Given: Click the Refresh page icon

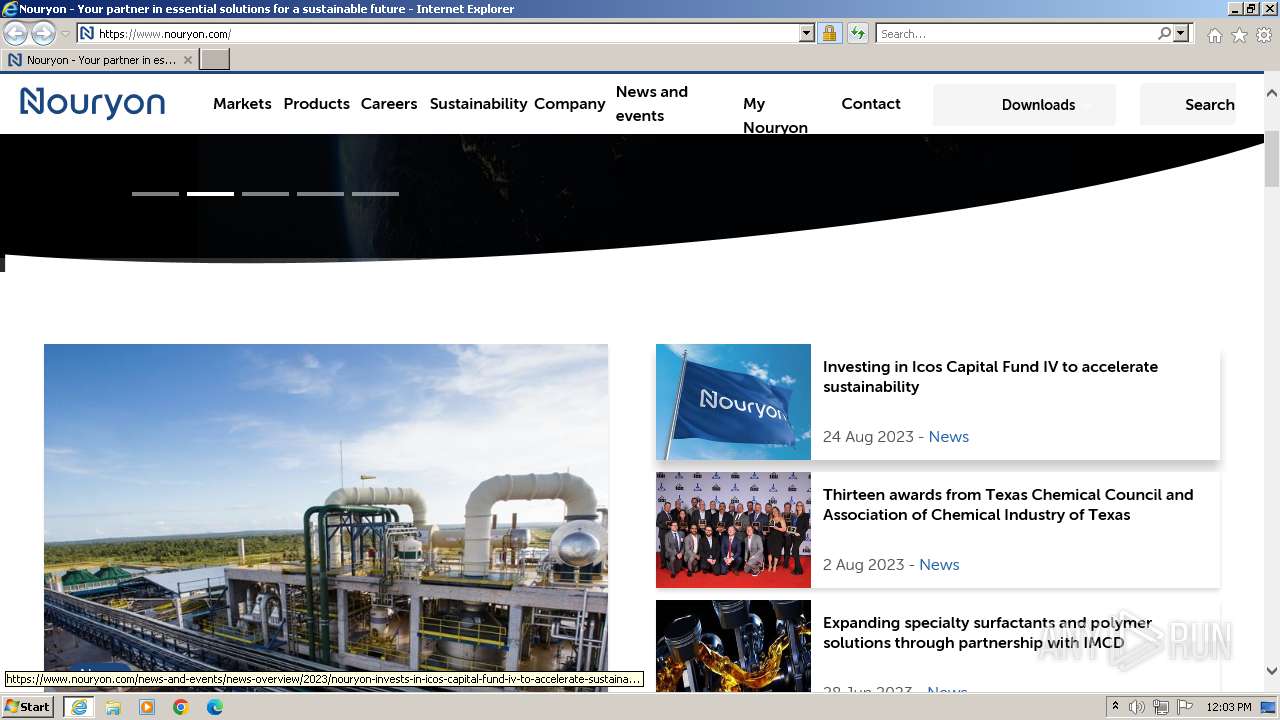Looking at the screenshot, I should [x=858, y=34].
